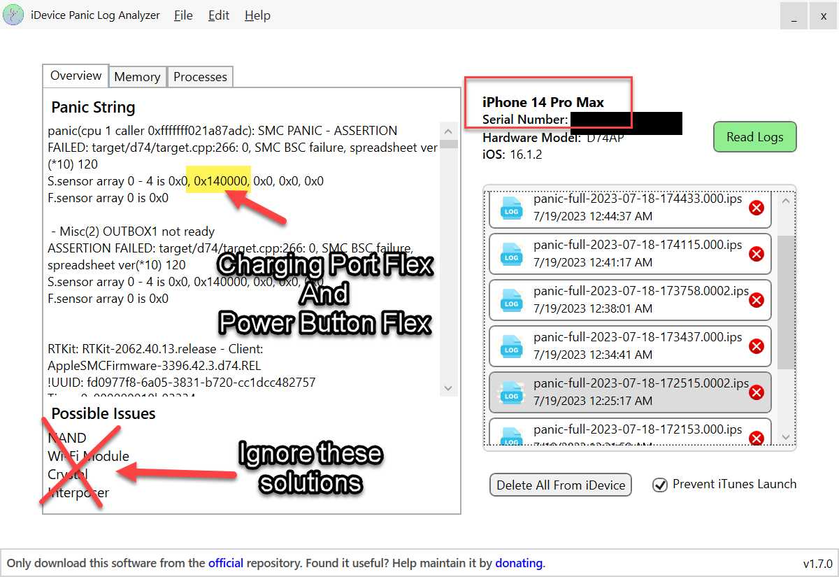
Task: Open the donating link
Action: (x=519, y=562)
